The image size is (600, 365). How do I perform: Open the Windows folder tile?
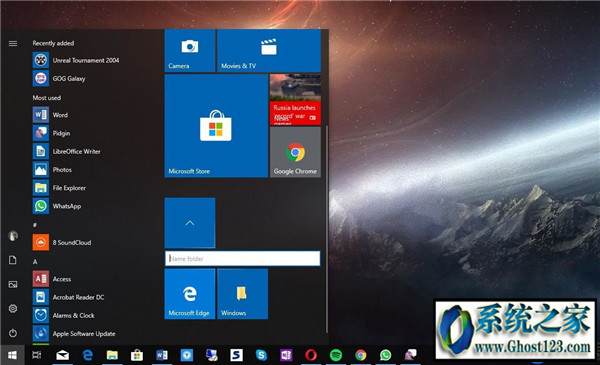click(x=243, y=294)
